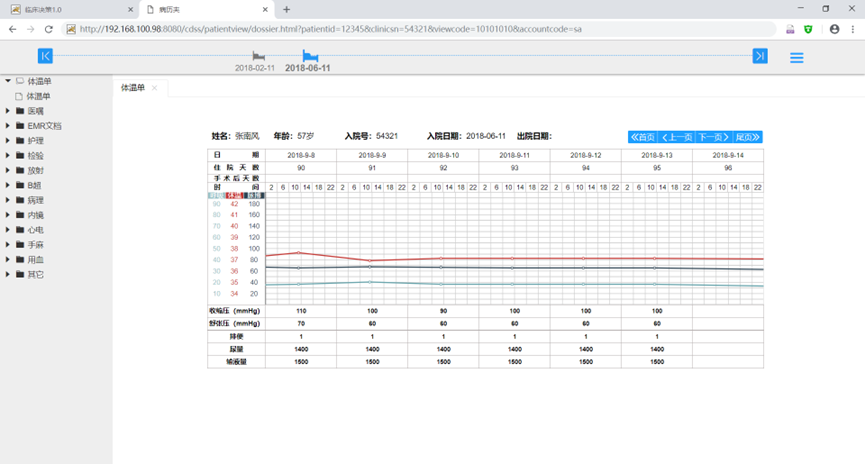Image resolution: width=865 pixels, height=464 pixels.
Task: Select the 其它 folder icon
Action: point(20,274)
